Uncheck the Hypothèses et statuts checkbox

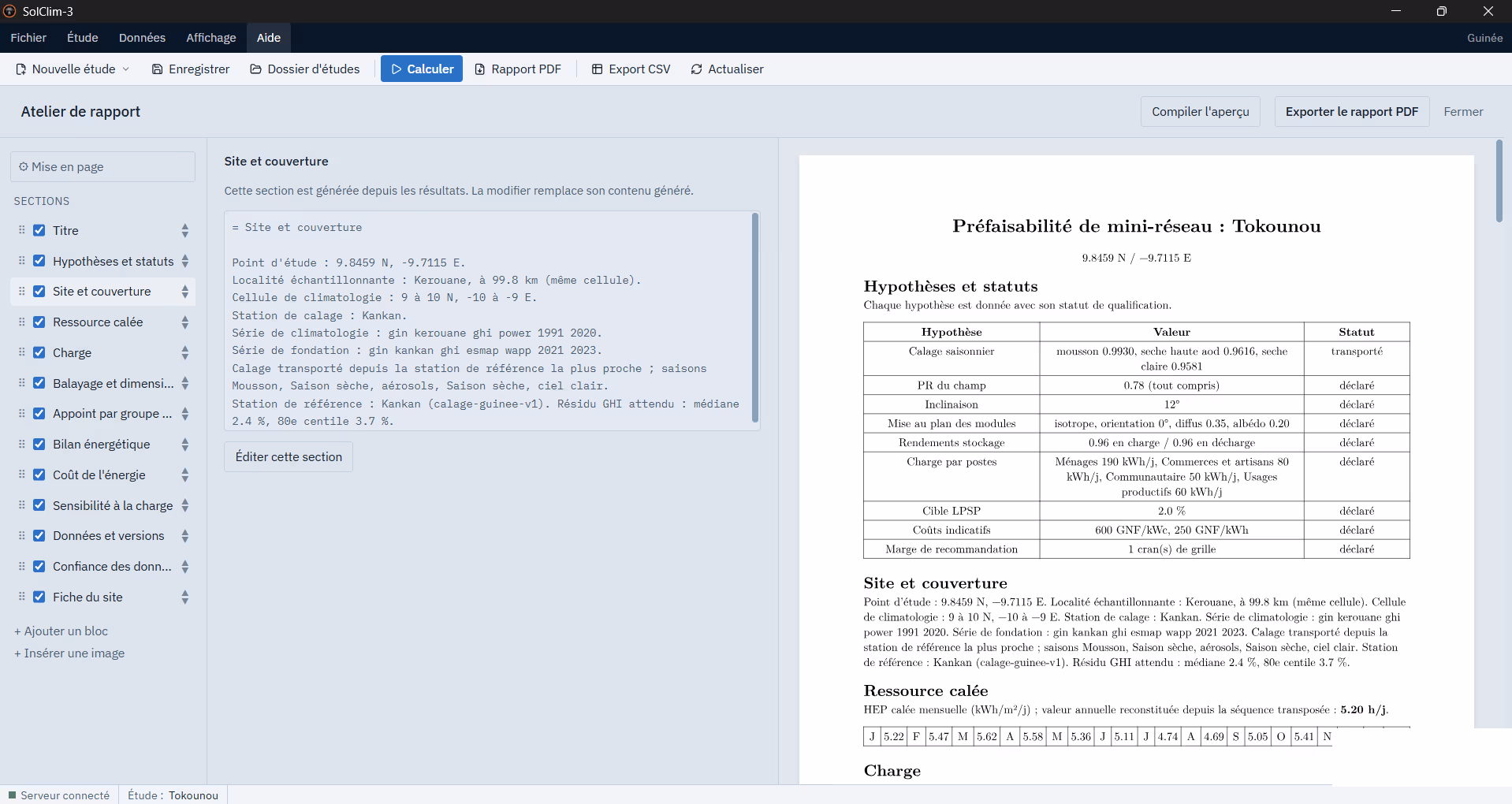pos(39,261)
